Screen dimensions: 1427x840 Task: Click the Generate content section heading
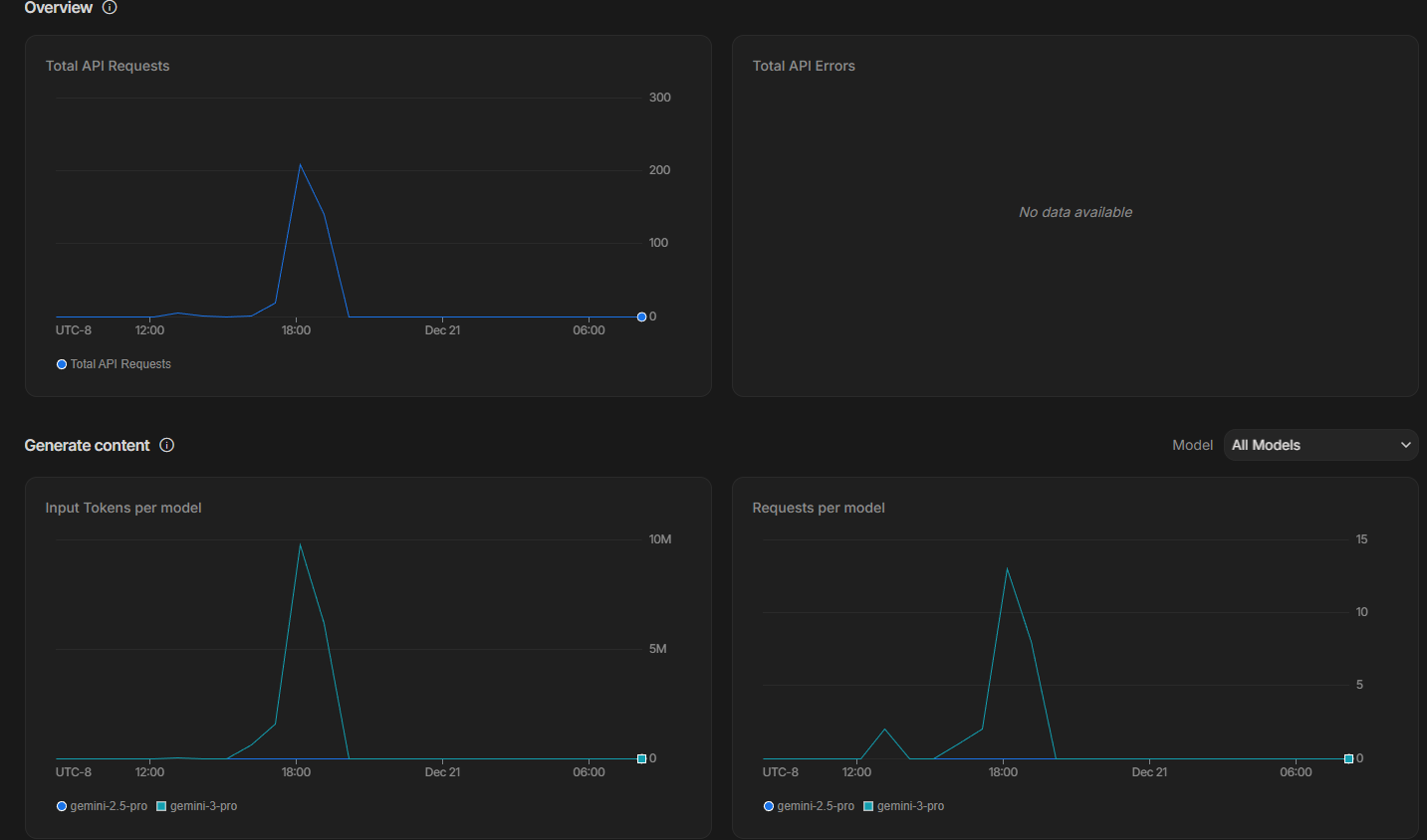click(x=87, y=445)
